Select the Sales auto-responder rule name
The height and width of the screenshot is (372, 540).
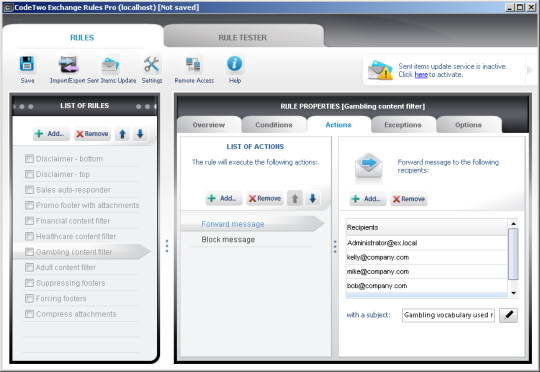tap(73, 190)
